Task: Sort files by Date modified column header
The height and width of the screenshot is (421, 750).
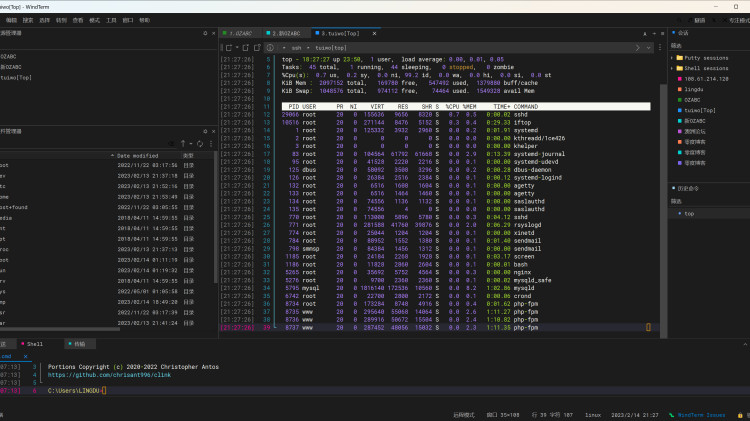Action: 137,156
